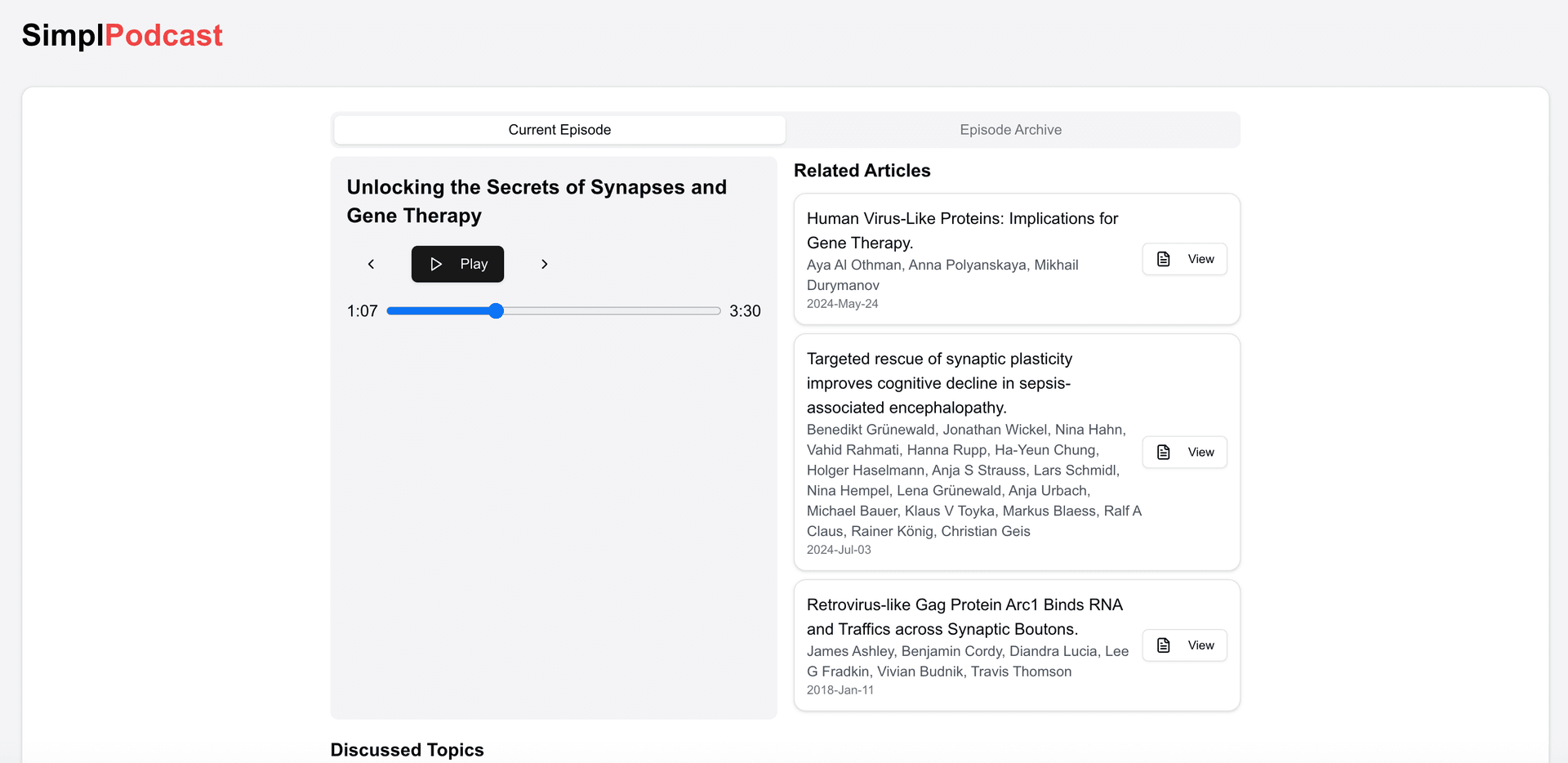Click the document icon beside the first View button
Viewport: 1568px width, 763px height.
[x=1163, y=258]
